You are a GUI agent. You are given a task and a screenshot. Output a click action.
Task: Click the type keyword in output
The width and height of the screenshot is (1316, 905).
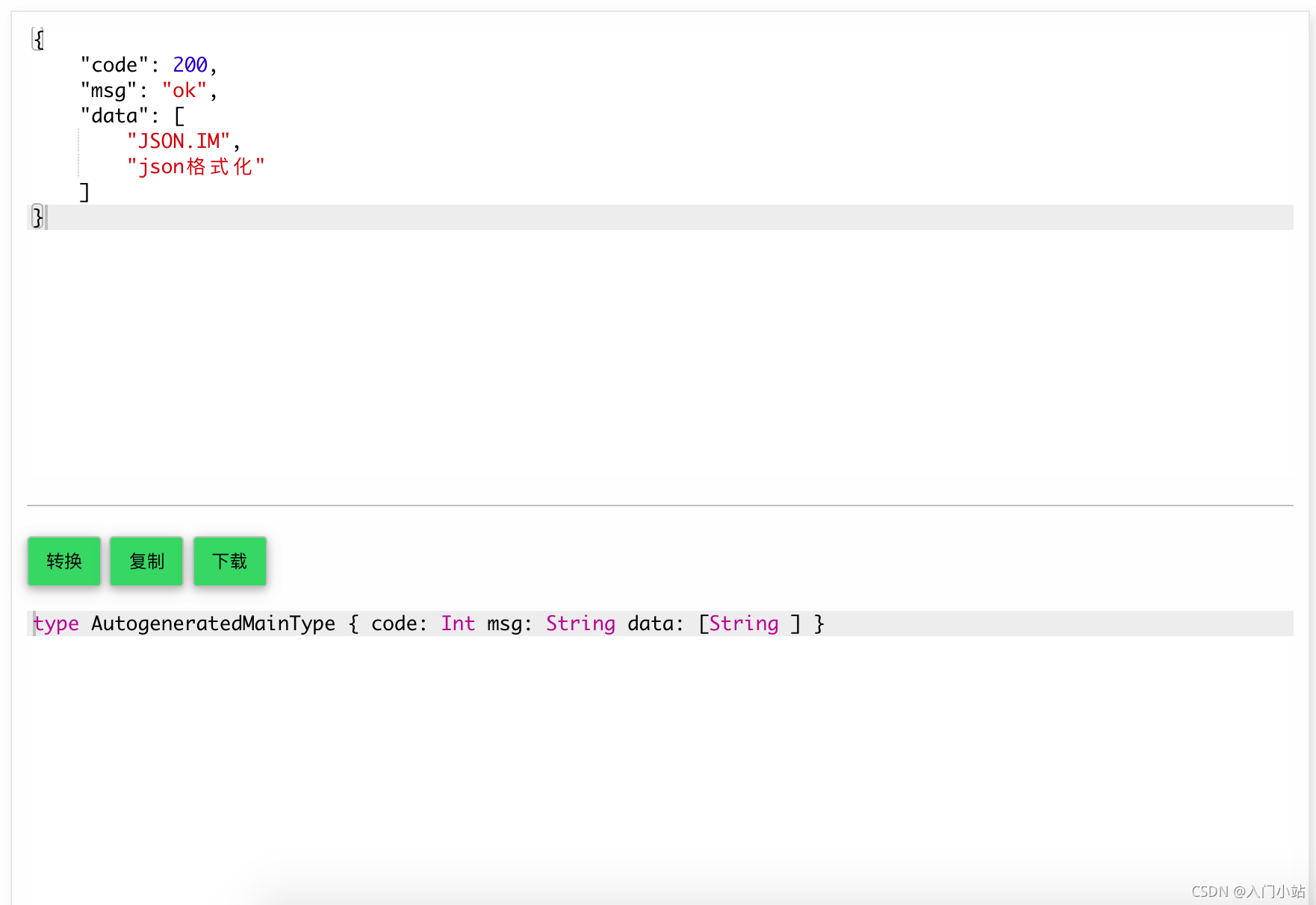[56, 623]
